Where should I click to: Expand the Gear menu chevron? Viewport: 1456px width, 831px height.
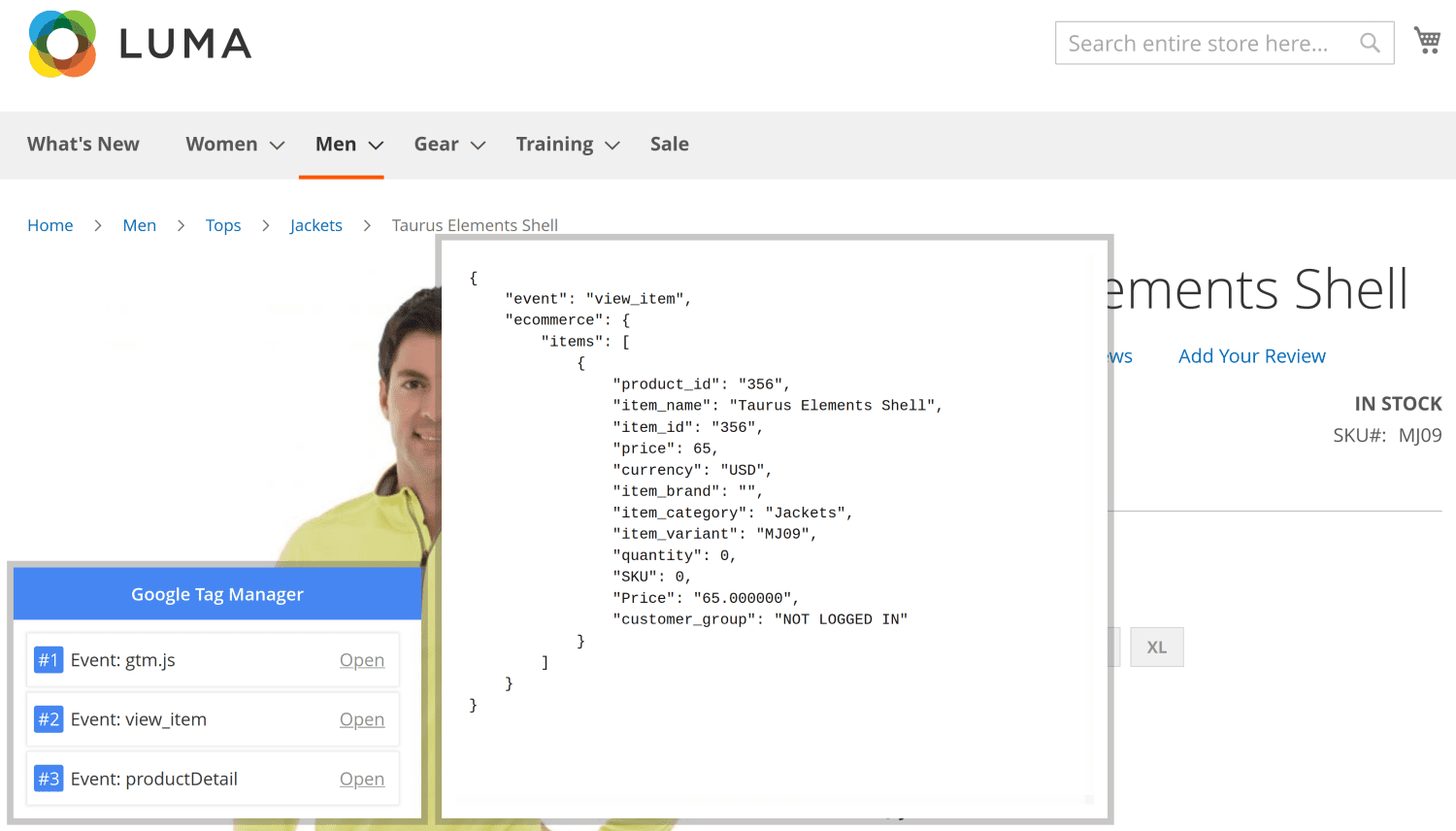click(x=478, y=145)
